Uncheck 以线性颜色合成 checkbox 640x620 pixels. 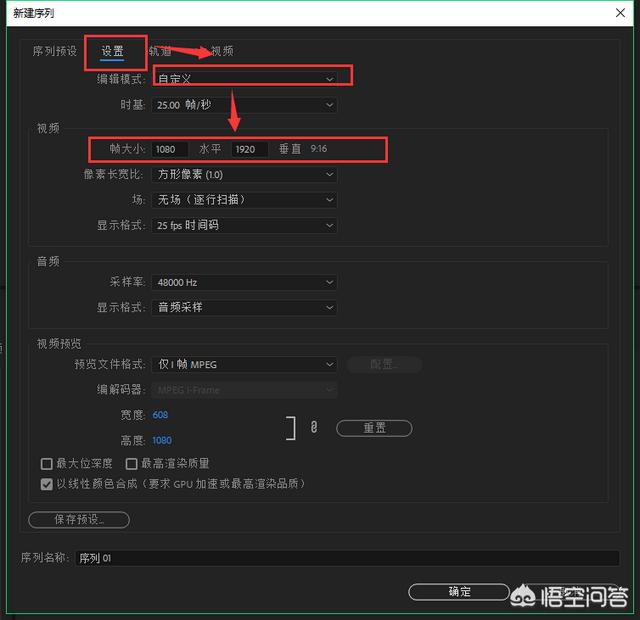pyautogui.click(x=47, y=484)
